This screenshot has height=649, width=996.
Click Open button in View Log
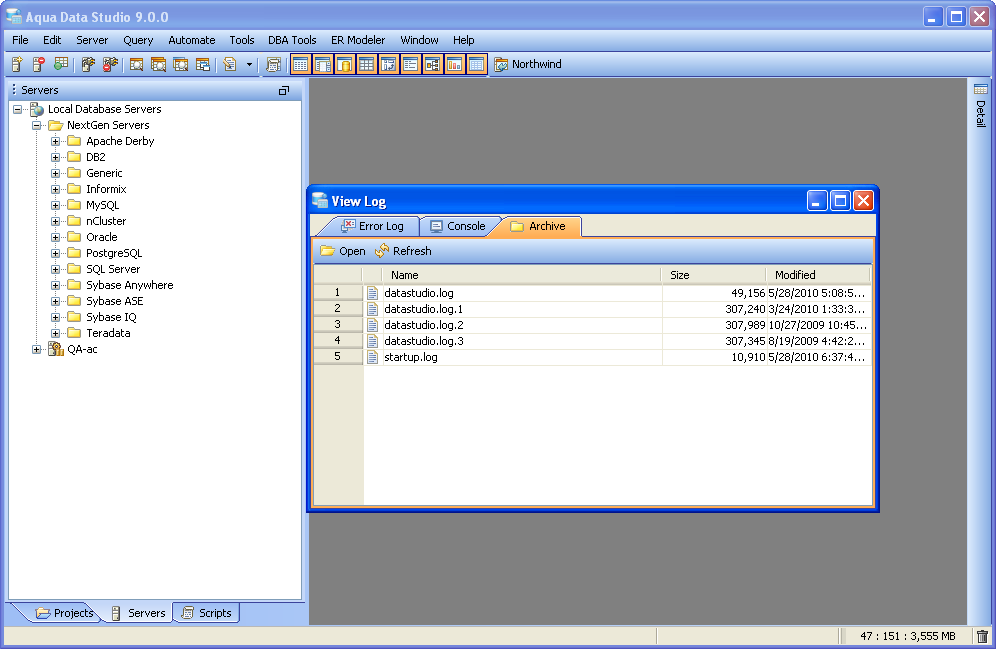click(x=343, y=251)
